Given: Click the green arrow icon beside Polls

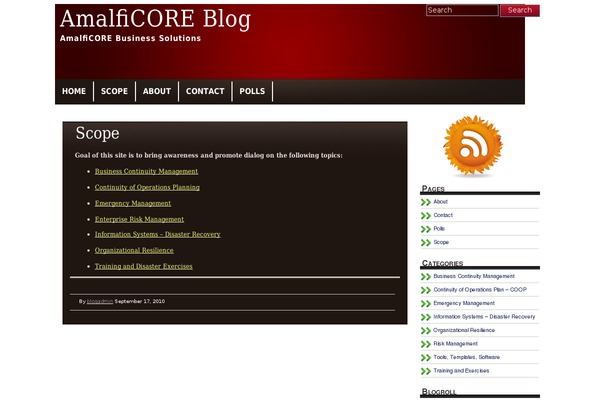Looking at the screenshot, I should point(426,229).
